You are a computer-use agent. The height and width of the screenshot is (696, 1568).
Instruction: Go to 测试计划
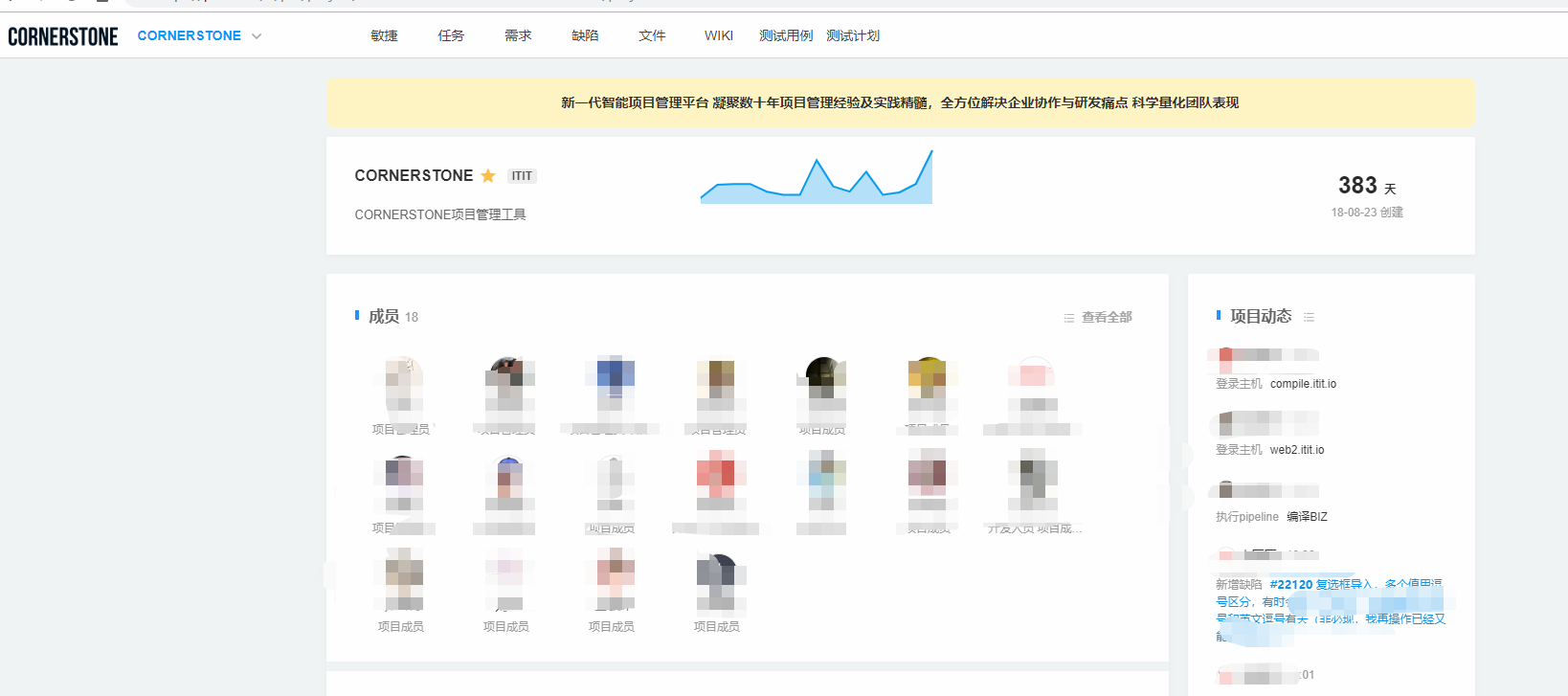[x=853, y=35]
